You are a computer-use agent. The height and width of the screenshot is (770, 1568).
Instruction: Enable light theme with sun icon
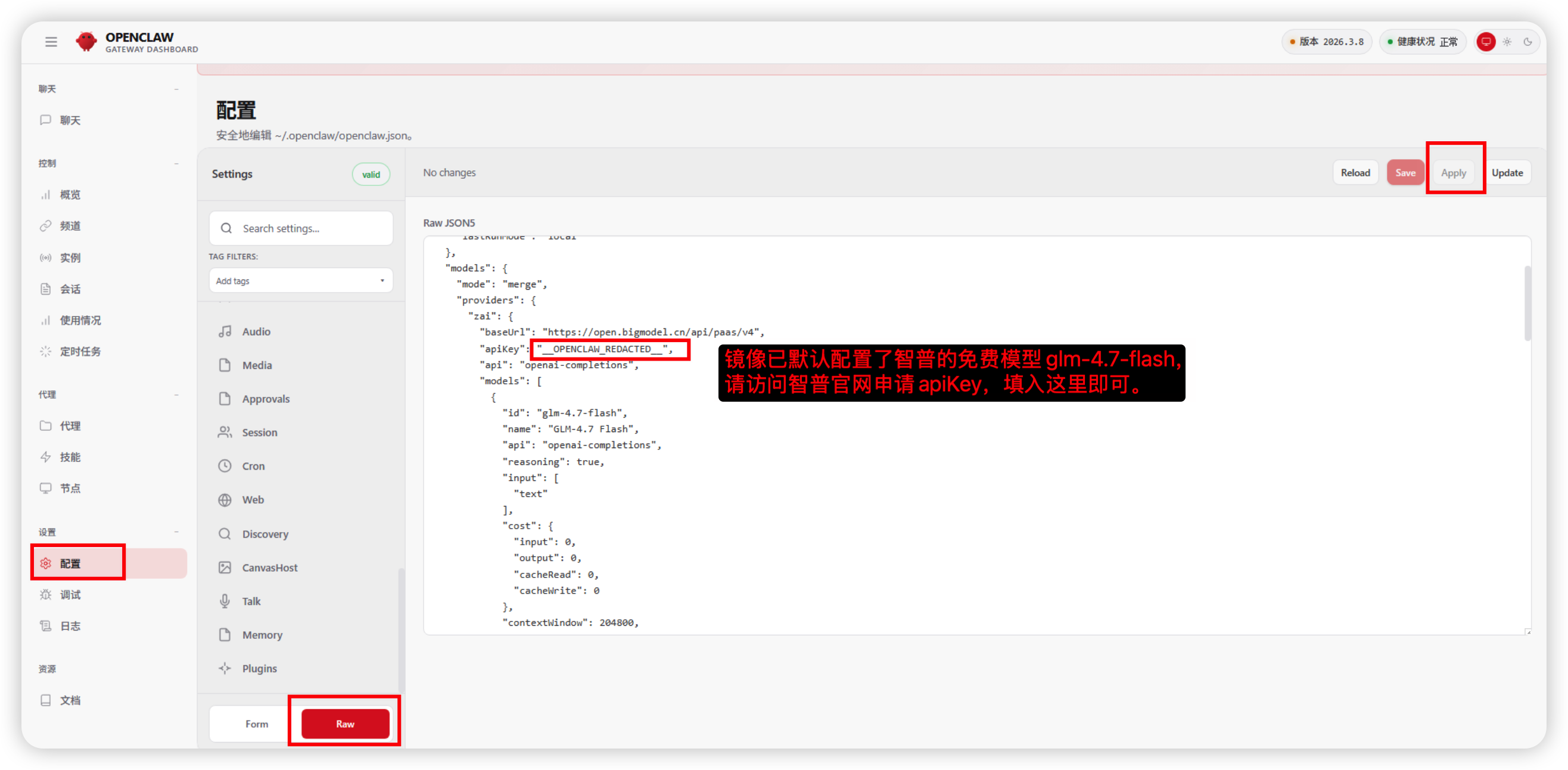[1507, 41]
